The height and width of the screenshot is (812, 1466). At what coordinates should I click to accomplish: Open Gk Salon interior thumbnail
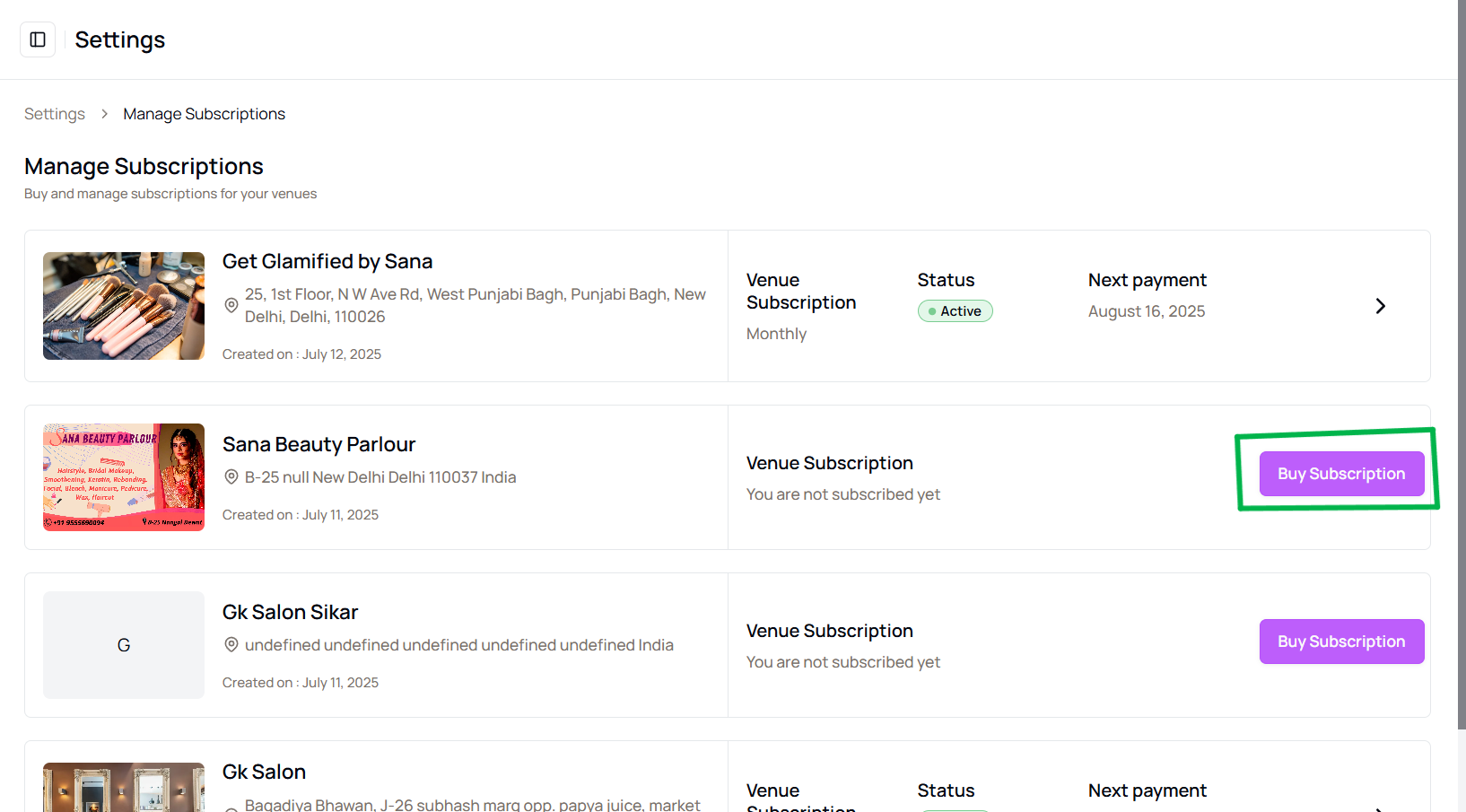click(124, 787)
